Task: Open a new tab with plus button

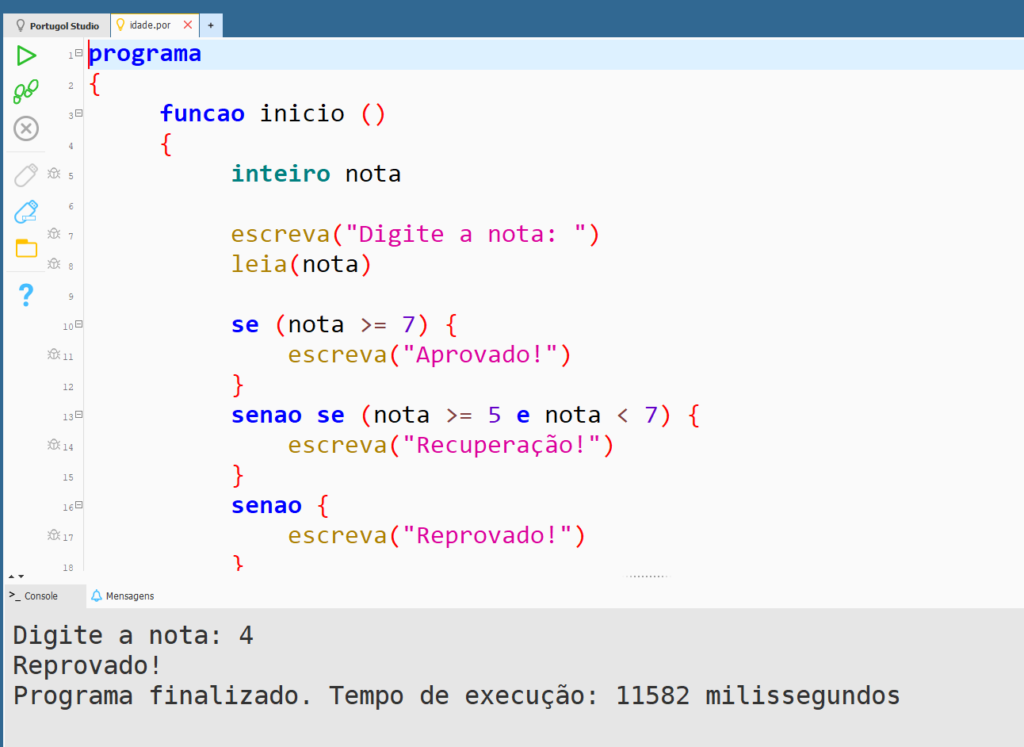Action: [x=210, y=25]
